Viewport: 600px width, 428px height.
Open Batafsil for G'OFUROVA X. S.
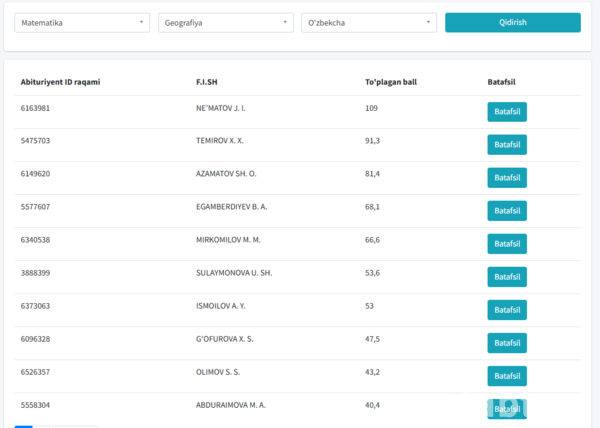507,343
